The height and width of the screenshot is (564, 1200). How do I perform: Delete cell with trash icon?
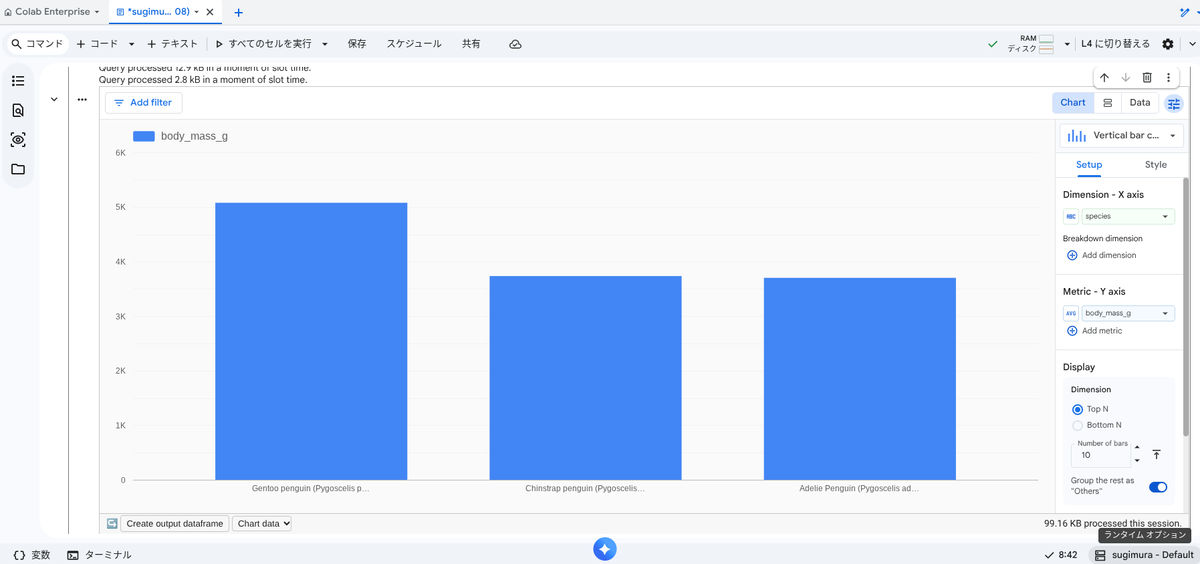[x=1147, y=78]
